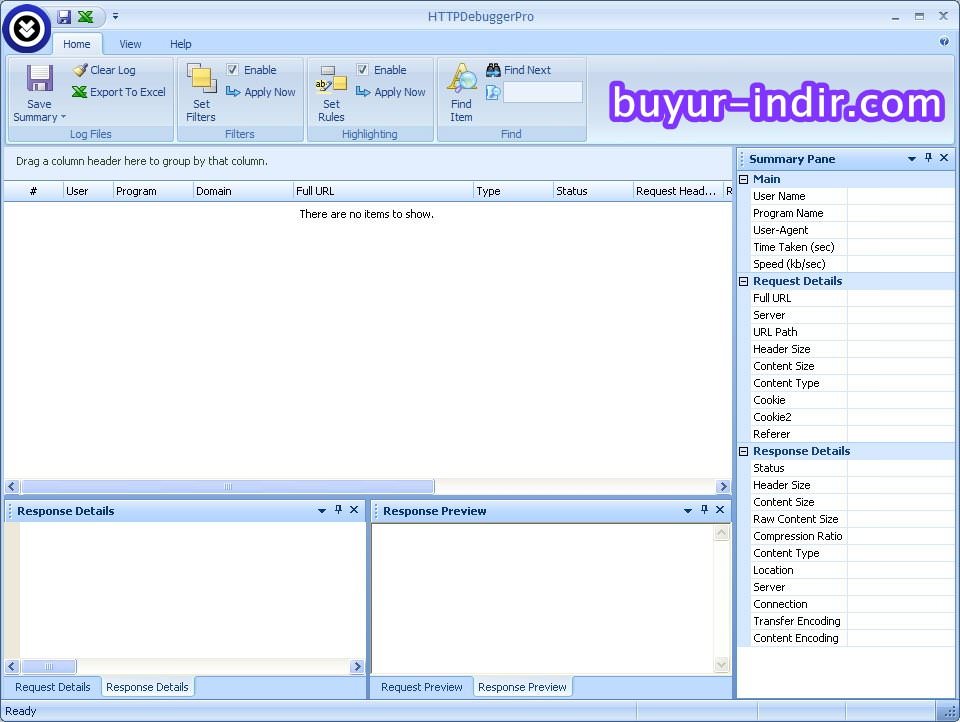Screen dimensions: 960x722
Task: Open the Help ribbon tab
Action: pos(181,44)
